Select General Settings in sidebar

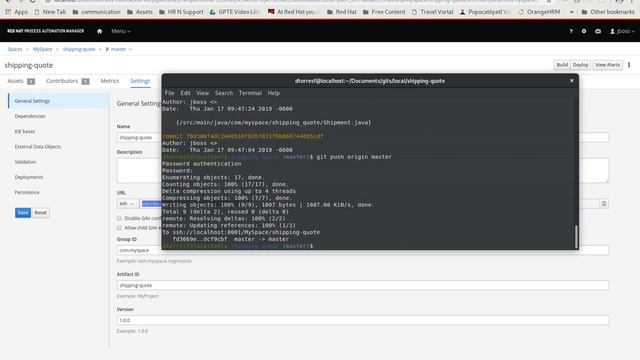pos(58,101)
